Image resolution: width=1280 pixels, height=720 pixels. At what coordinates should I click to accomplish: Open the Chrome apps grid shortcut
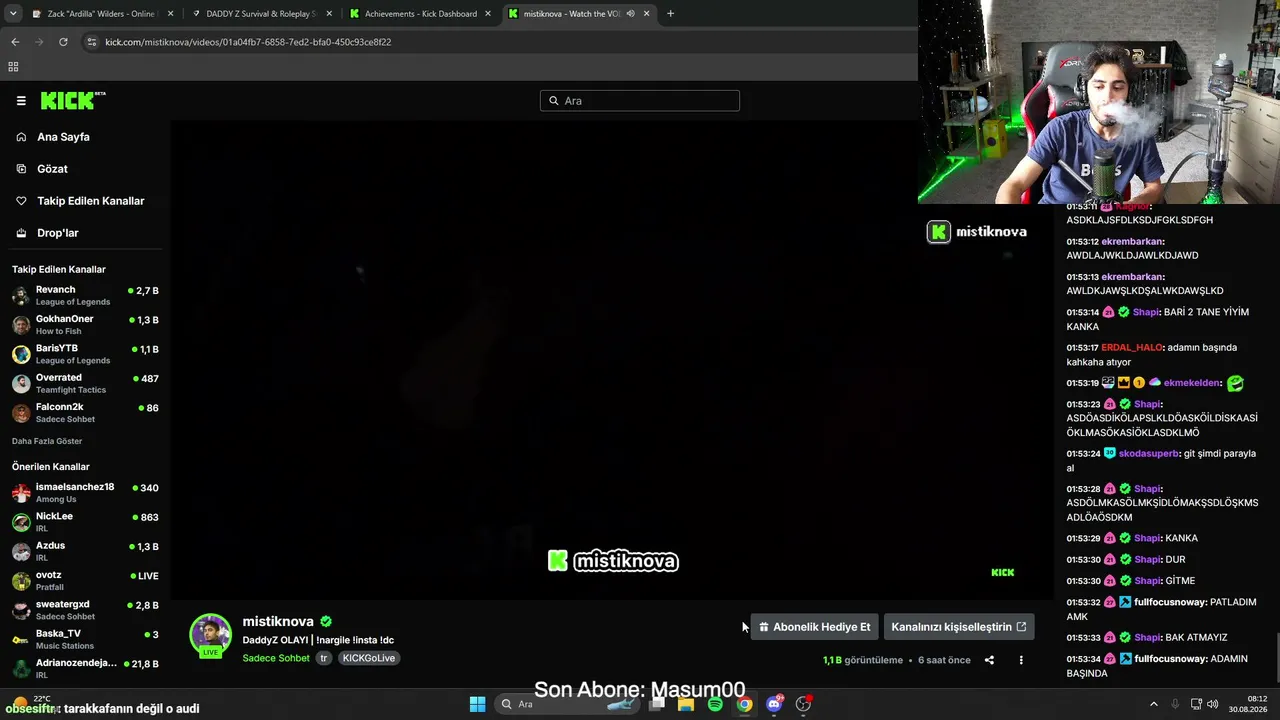coord(13,67)
